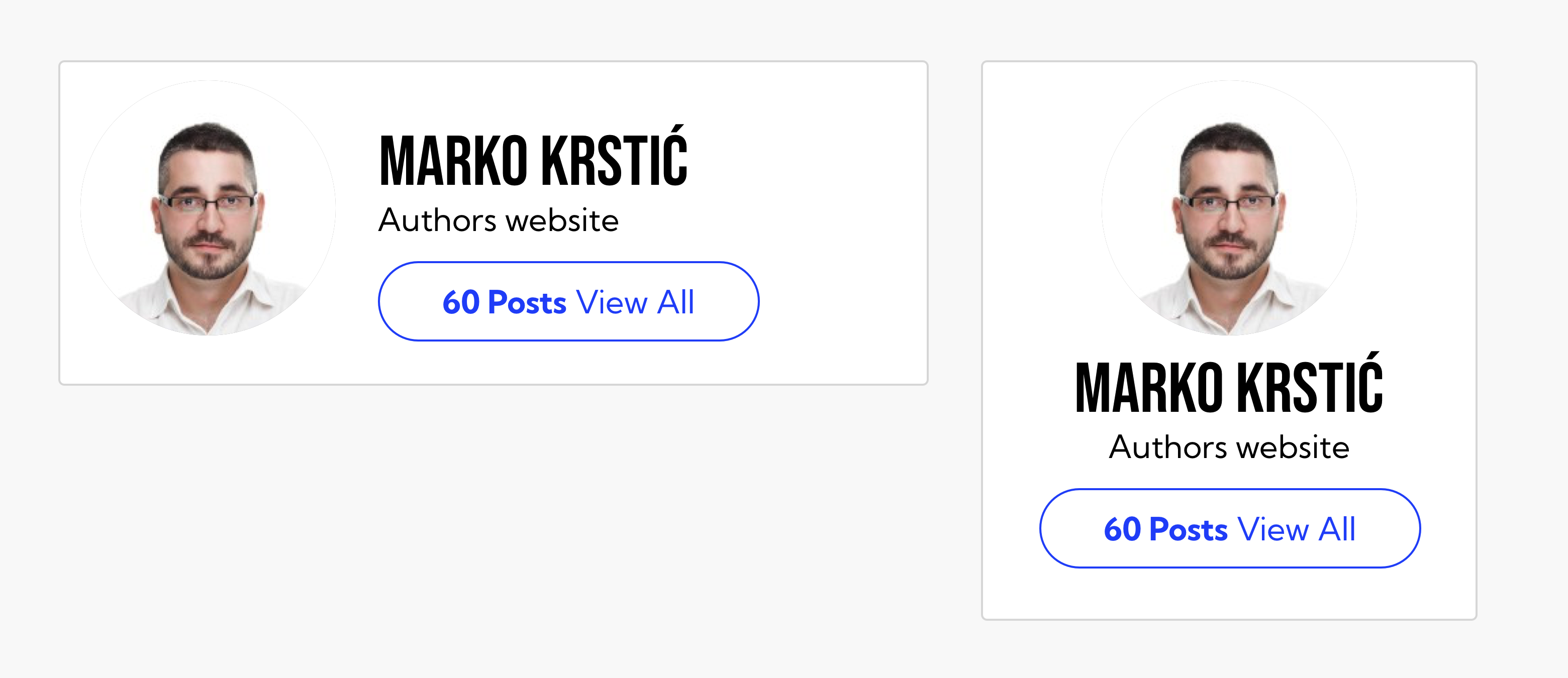This screenshot has width=1568, height=678.
Task: Click 'View All' text in vertical card button
Action: [x=1297, y=529]
